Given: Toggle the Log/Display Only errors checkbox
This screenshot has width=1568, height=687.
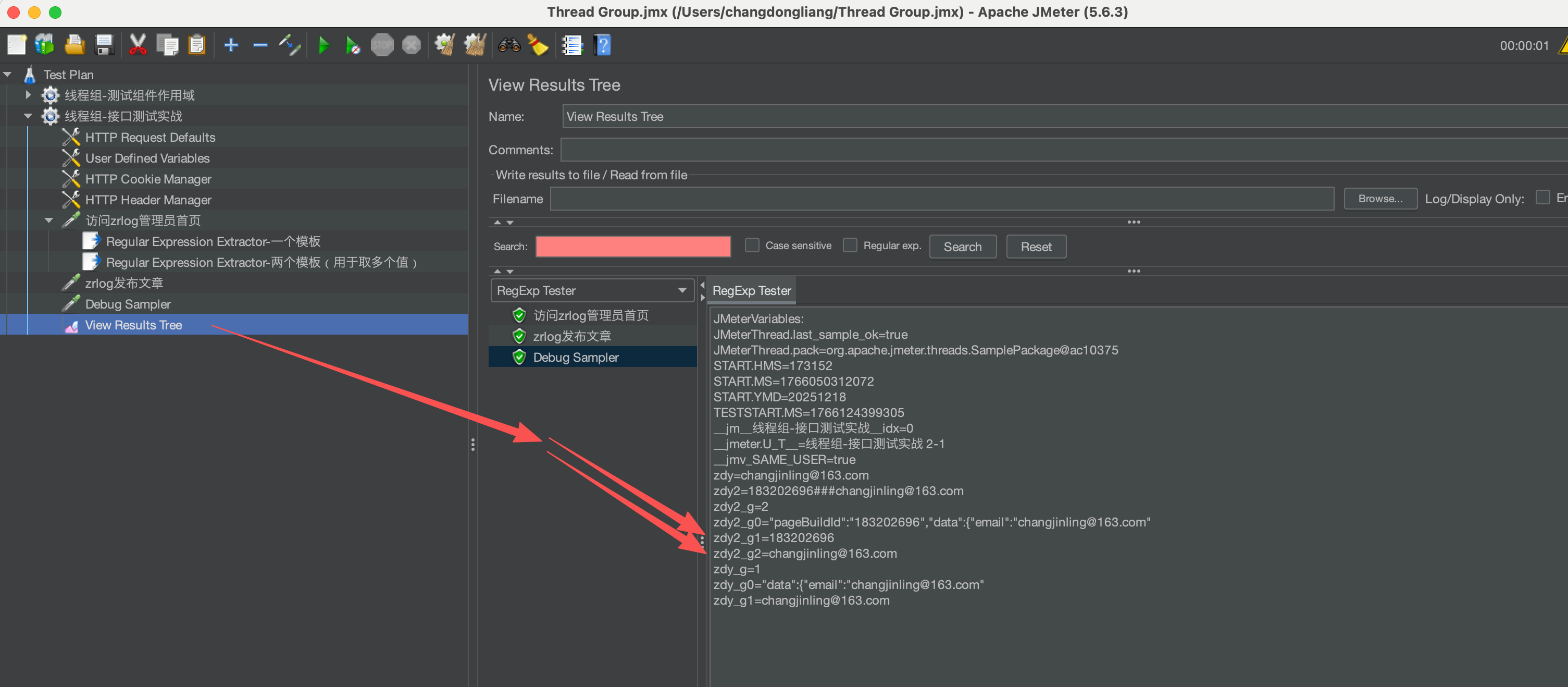Looking at the screenshot, I should [1542, 198].
